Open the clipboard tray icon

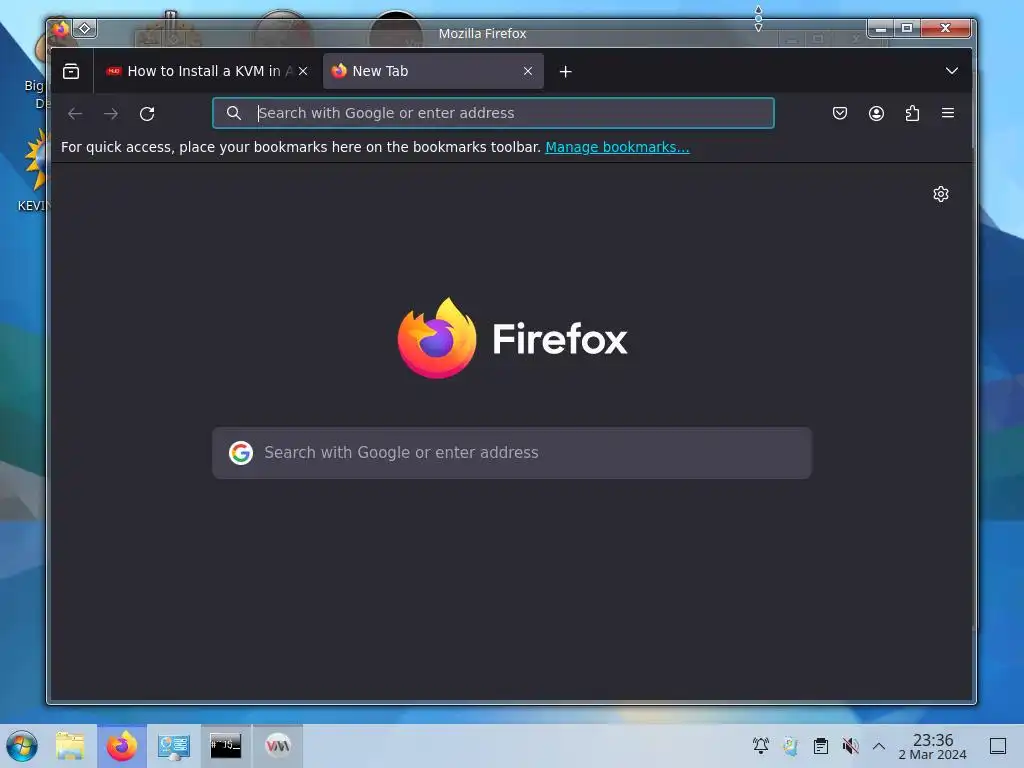[821, 746]
